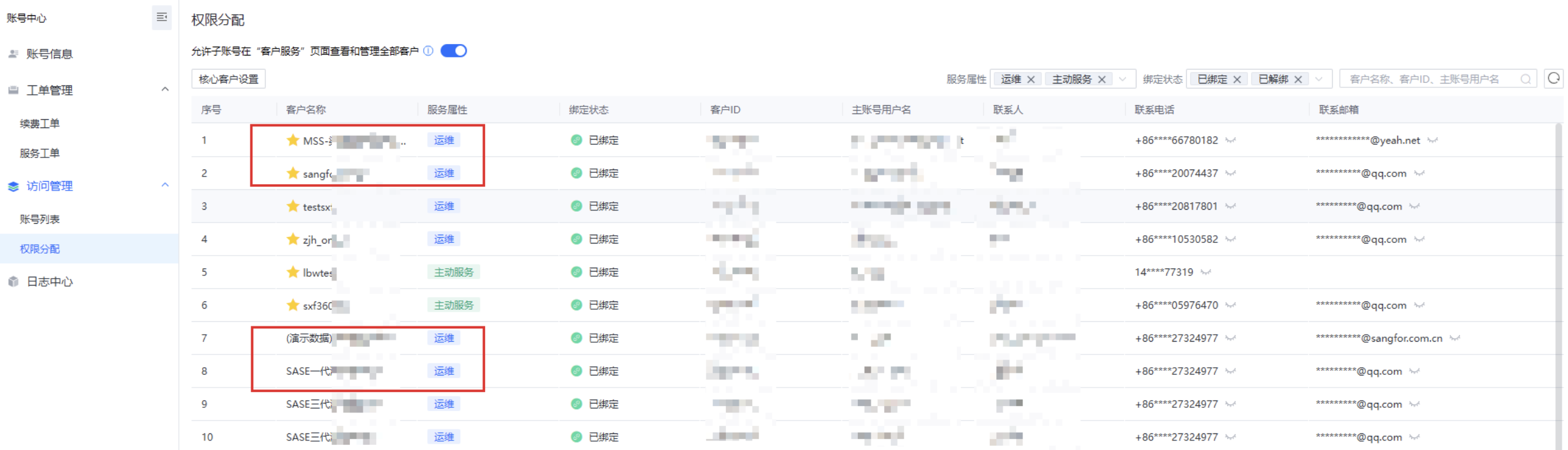
Task: Reveal the phone number ending in 66780182
Action: [1231, 140]
